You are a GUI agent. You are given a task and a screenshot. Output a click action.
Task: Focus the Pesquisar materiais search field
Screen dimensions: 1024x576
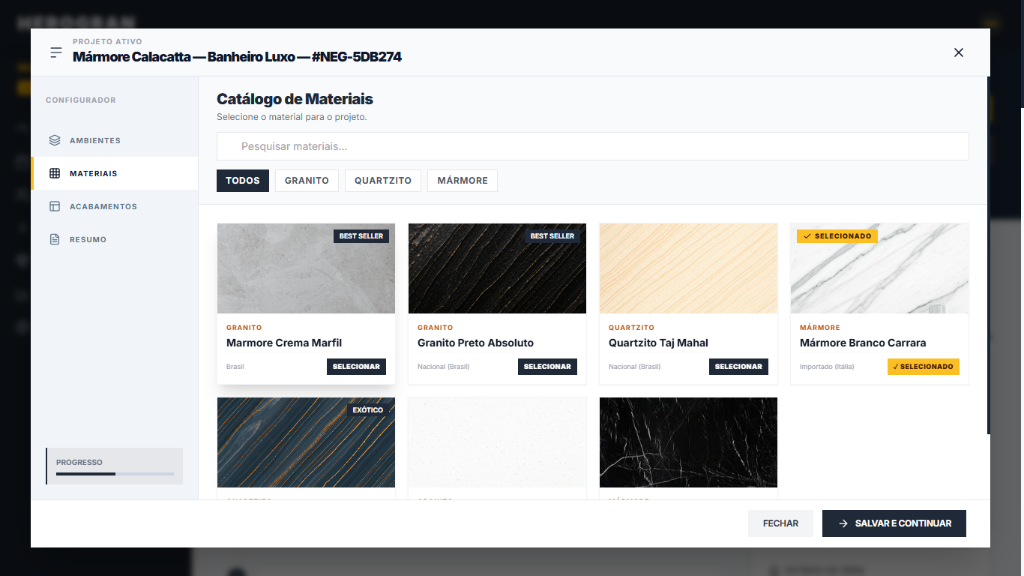[x=592, y=146]
